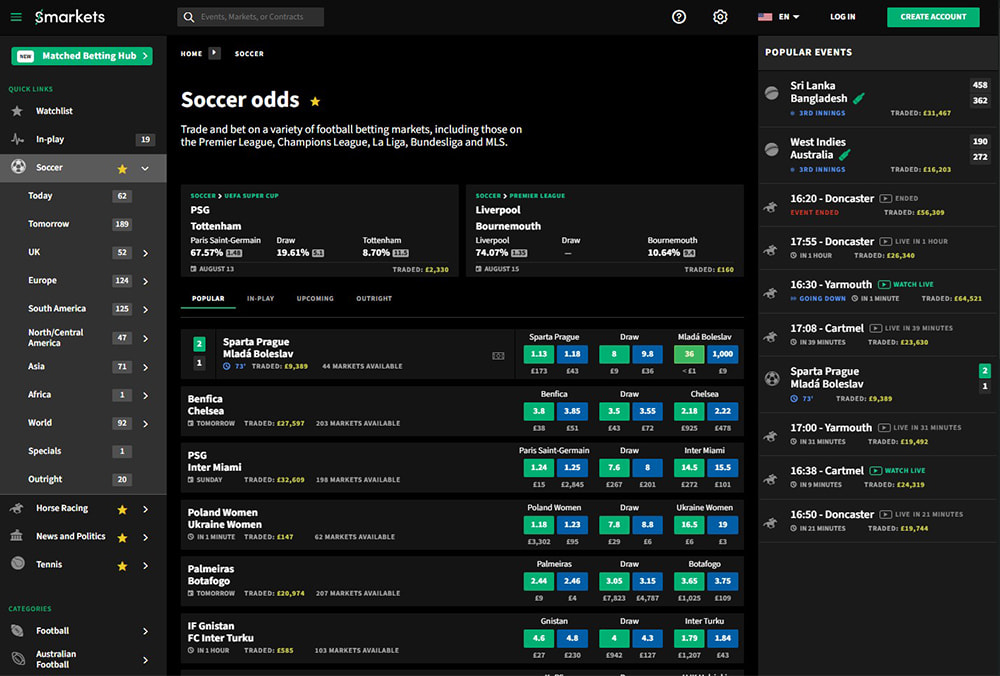Click the Tennis ball icon in sidebar
1000x676 pixels.
coord(18,564)
